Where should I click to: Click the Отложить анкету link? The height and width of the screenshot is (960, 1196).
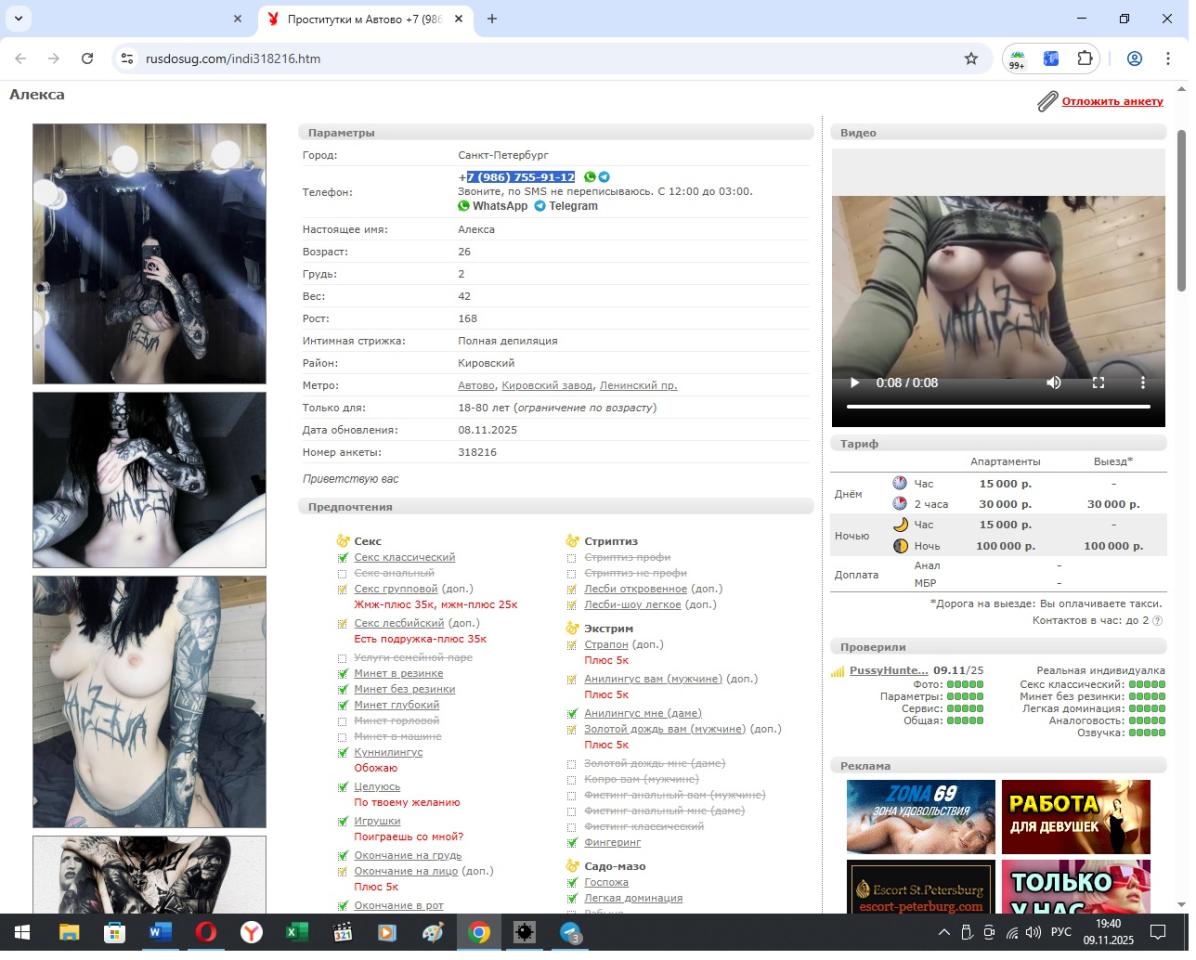coord(1111,101)
